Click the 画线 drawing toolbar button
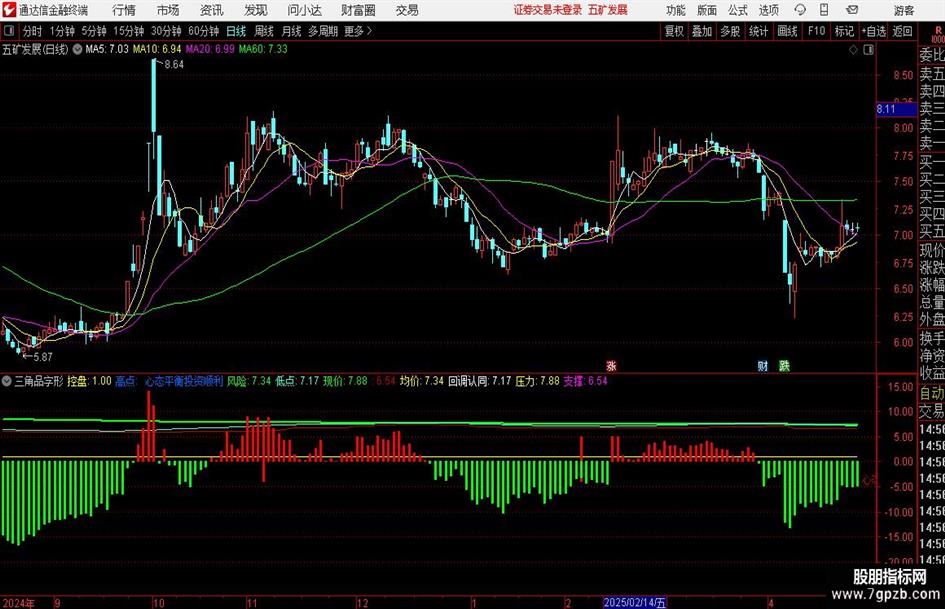 coord(787,31)
